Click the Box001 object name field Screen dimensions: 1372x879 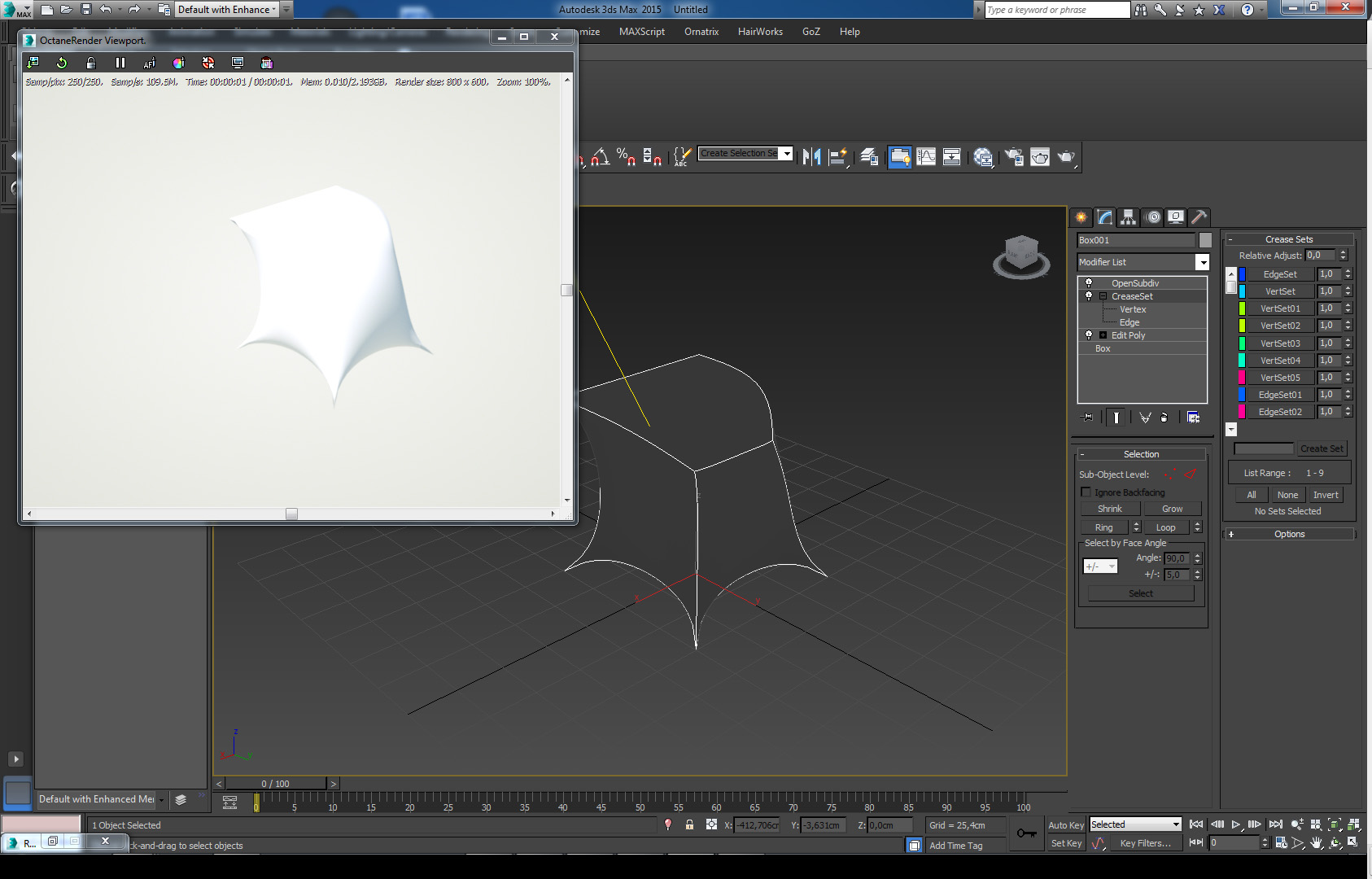tap(1135, 240)
